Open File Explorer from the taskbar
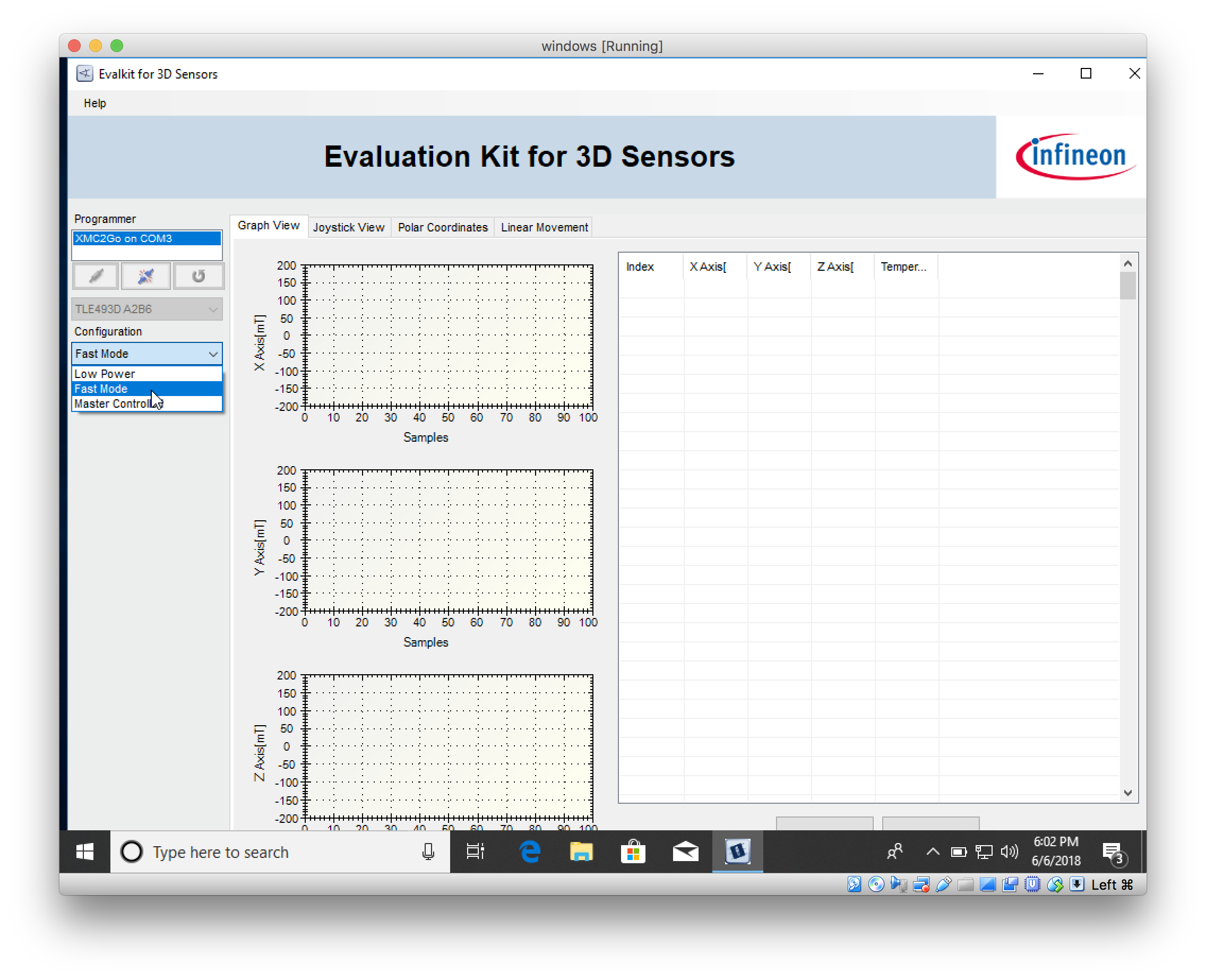This screenshot has width=1206, height=980. (x=581, y=852)
